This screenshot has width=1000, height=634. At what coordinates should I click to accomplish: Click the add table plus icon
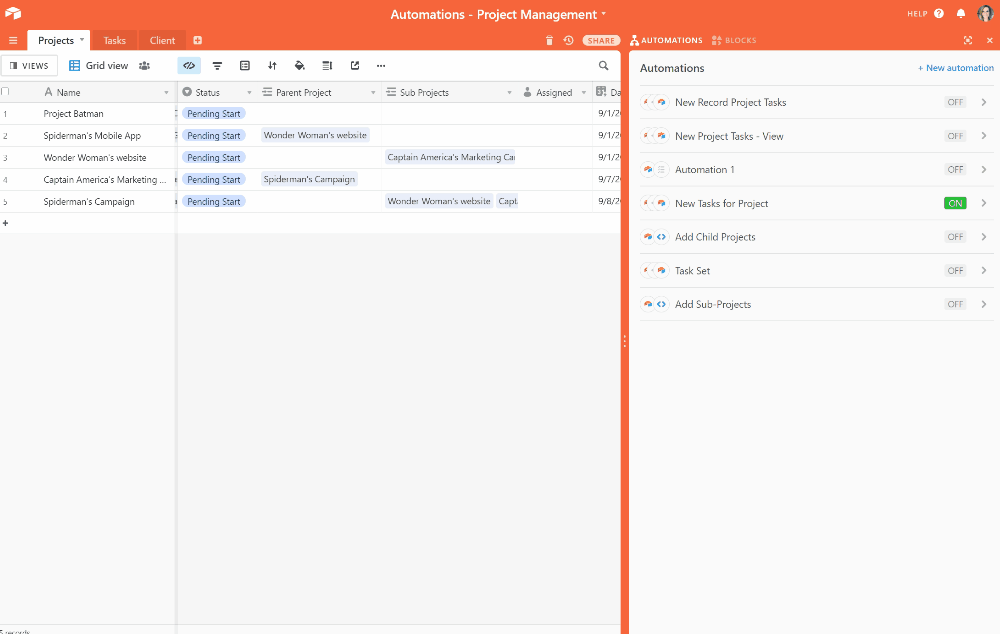[x=197, y=41]
